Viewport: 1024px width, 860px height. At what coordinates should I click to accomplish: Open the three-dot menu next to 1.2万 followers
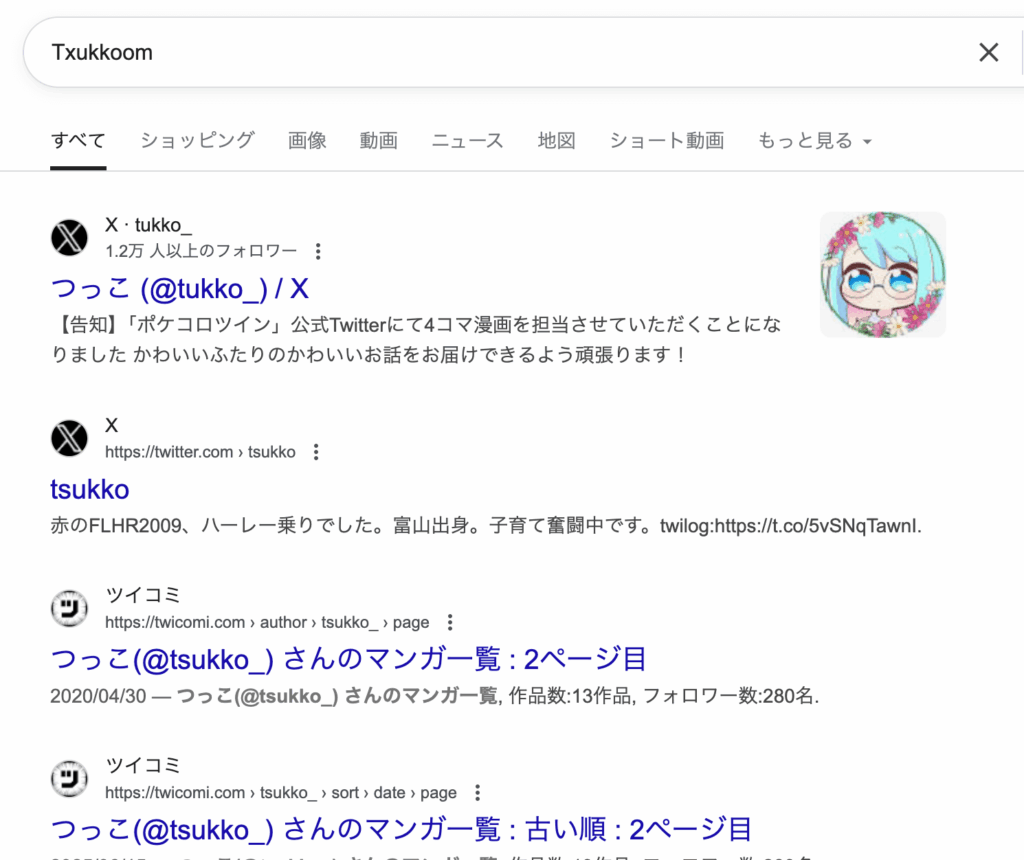click(318, 251)
